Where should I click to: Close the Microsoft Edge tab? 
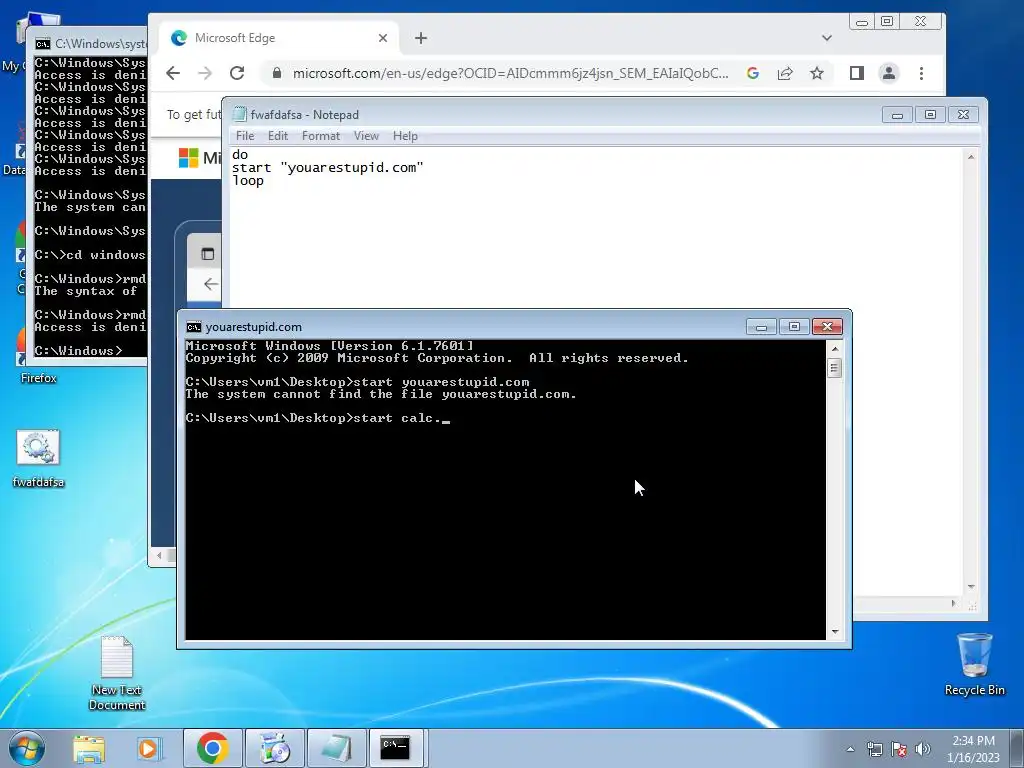pos(383,38)
